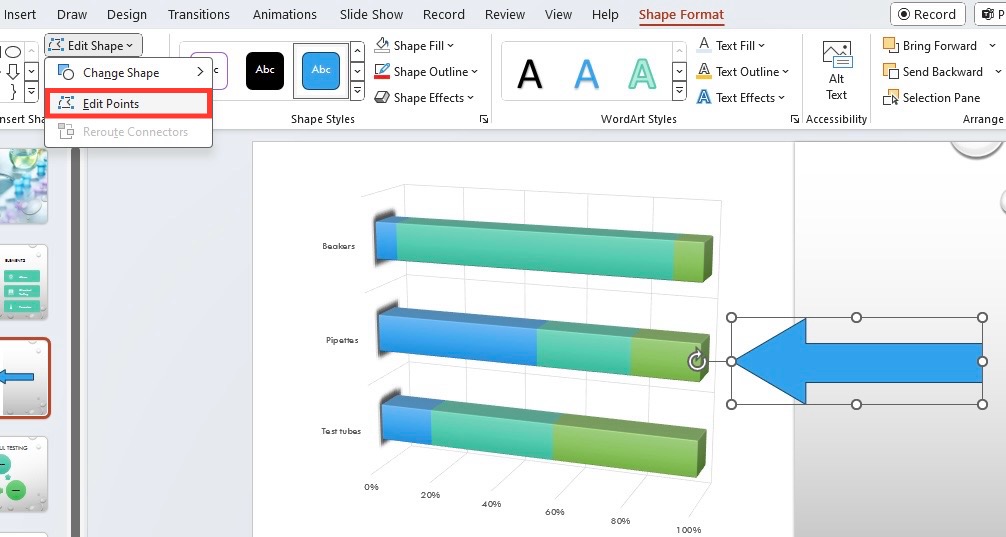Screen dimensions: 1006x537
Task: Expand the WordArt Styles gallery more button
Action: click(x=679, y=91)
